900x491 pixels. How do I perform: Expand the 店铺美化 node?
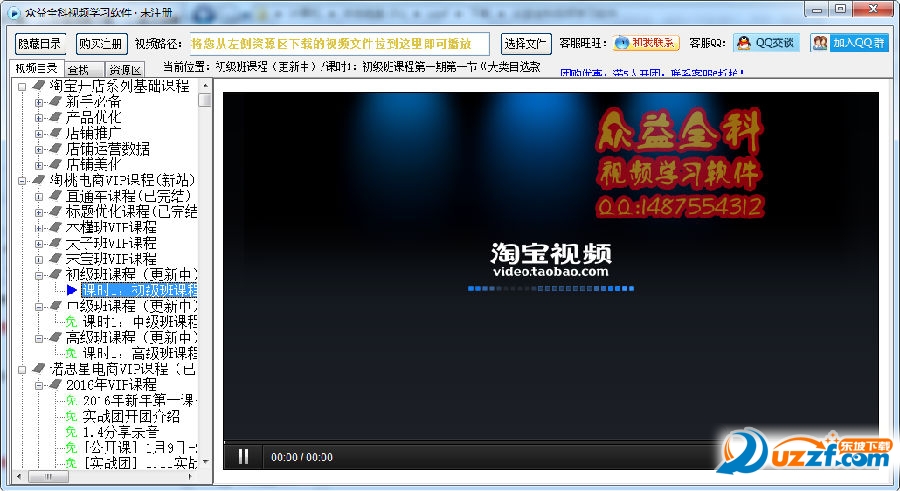coord(38,165)
